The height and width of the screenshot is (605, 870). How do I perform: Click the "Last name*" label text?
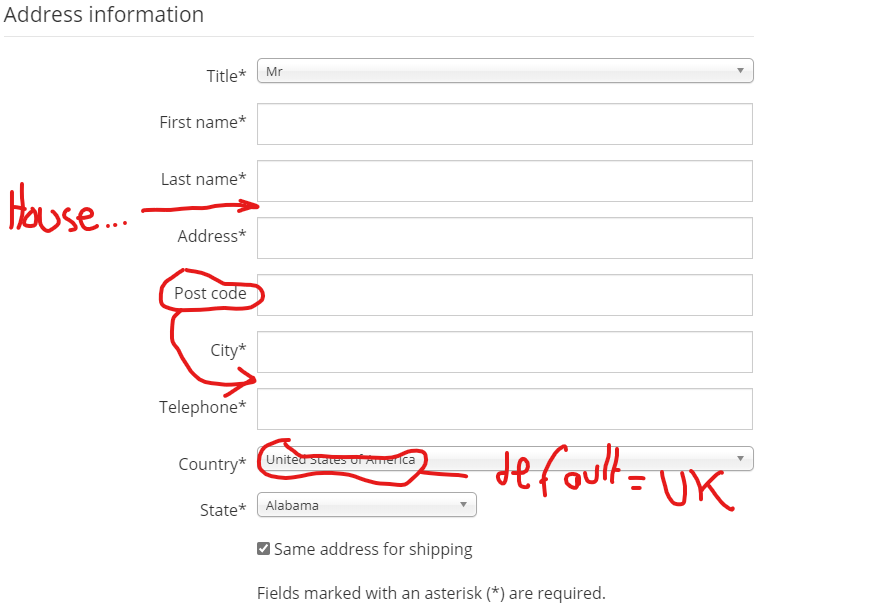(x=204, y=180)
